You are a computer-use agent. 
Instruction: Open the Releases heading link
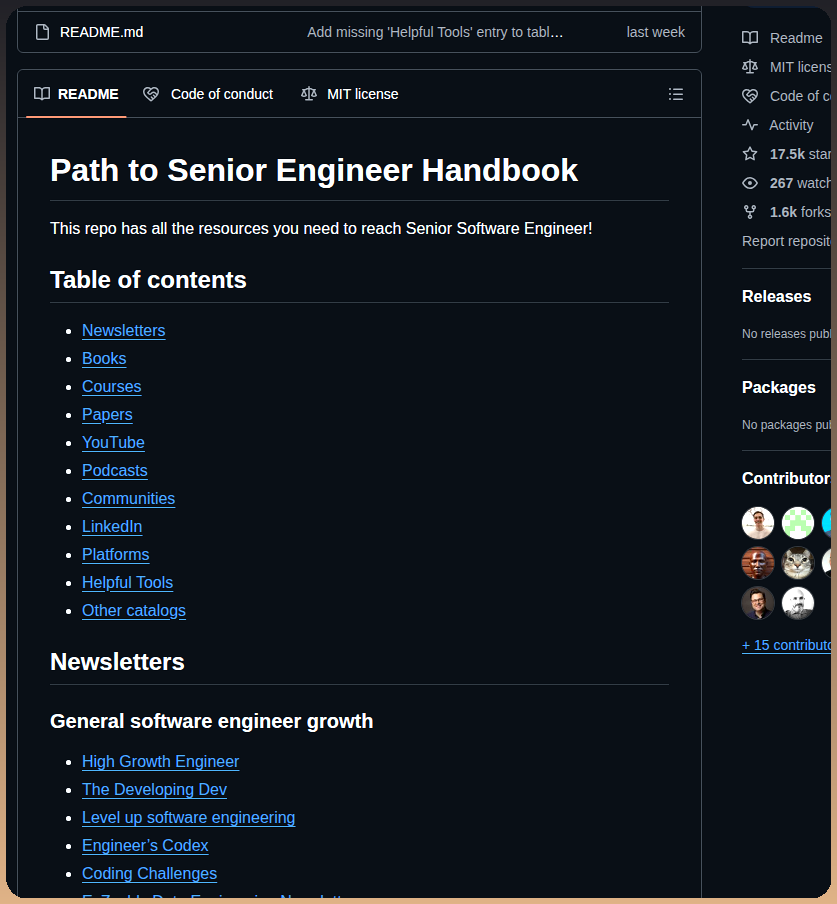click(776, 296)
